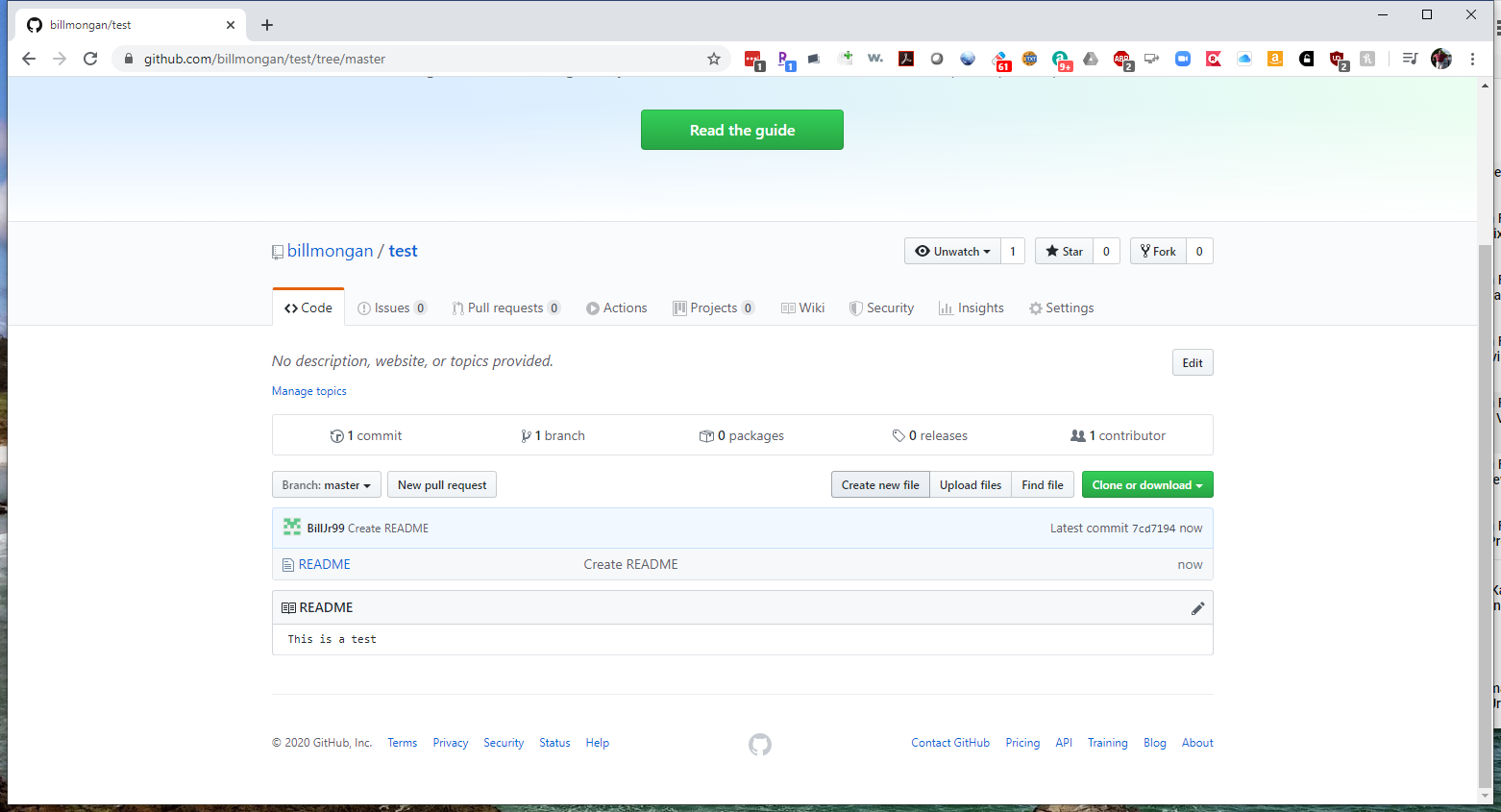This screenshot has width=1501, height=812.
Task: Close the billmongan/test tab
Action: [231, 25]
